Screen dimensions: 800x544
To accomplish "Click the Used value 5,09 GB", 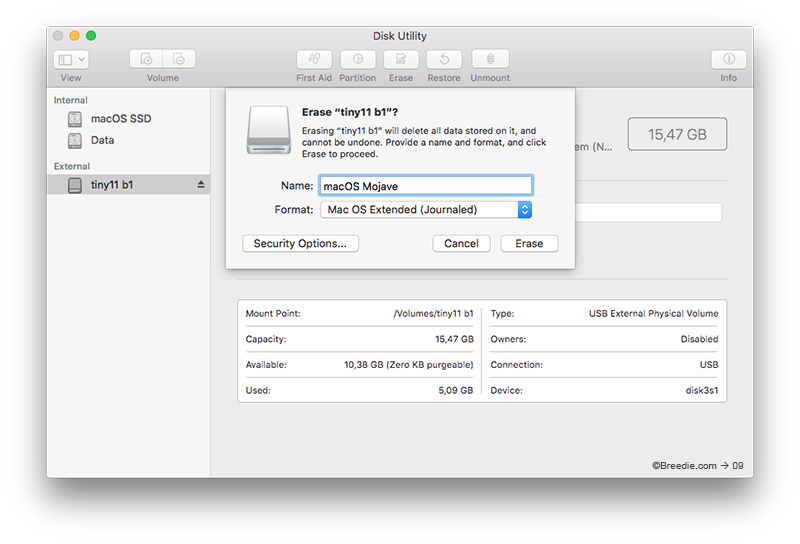I will click(456, 390).
